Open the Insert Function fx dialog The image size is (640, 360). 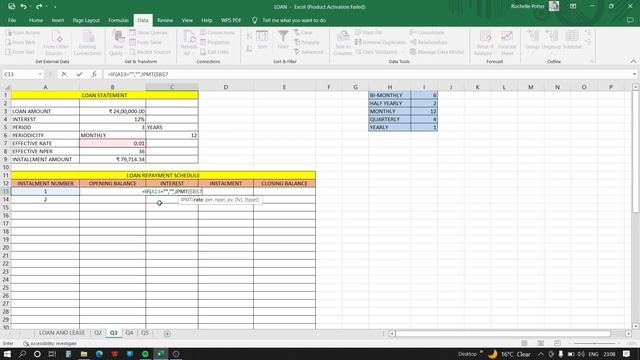pyautogui.click(x=94, y=74)
